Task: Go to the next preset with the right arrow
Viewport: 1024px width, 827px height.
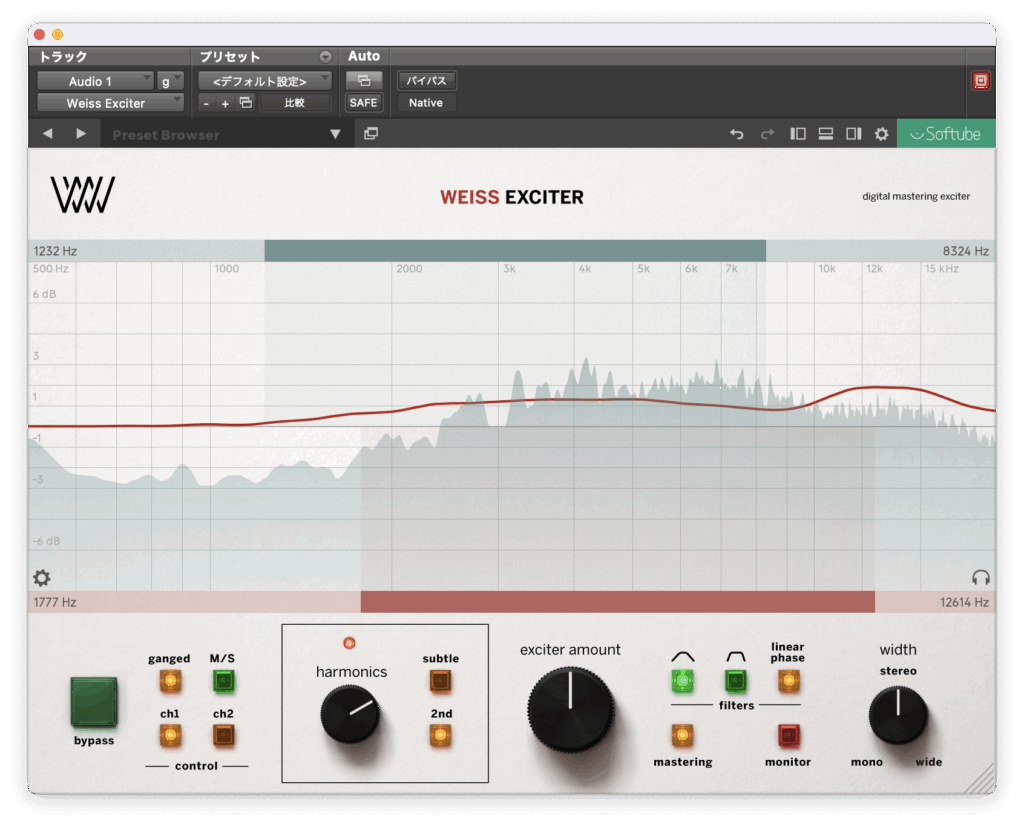Action: pos(81,134)
